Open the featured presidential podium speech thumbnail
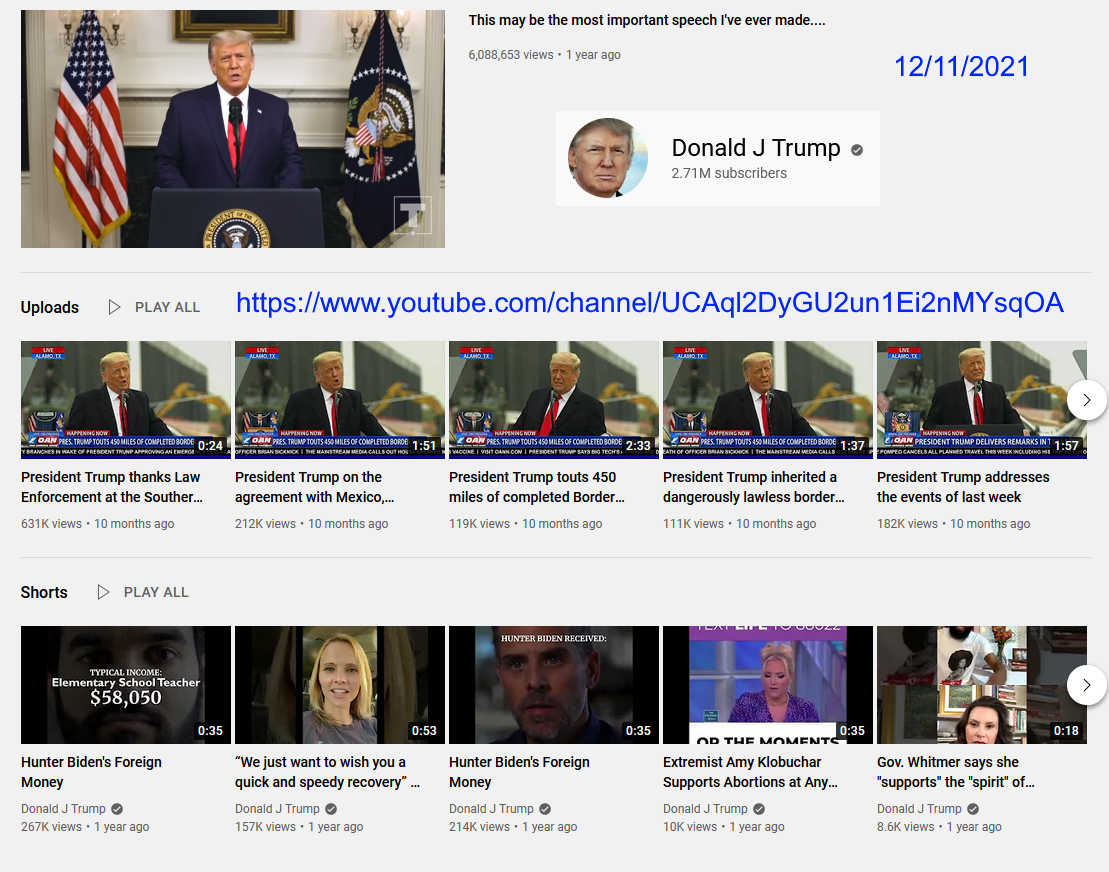1109x872 pixels. point(233,129)
